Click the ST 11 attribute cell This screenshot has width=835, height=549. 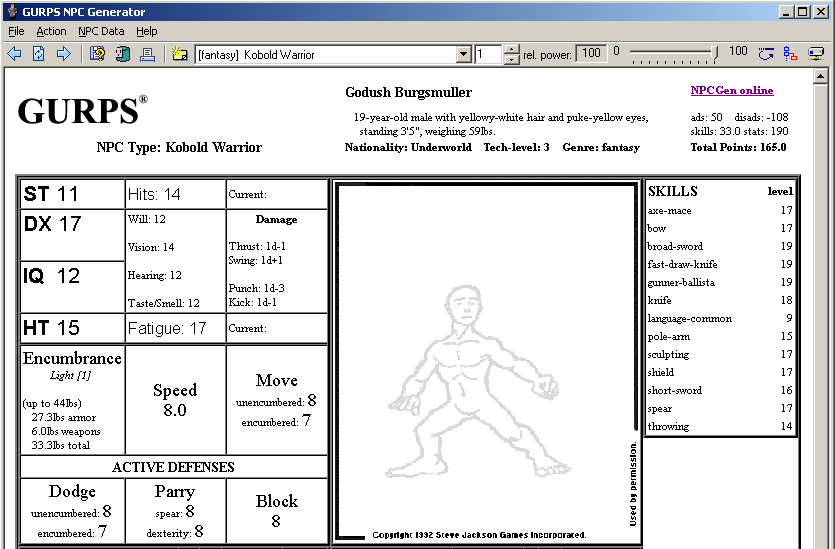pos(72,194)
